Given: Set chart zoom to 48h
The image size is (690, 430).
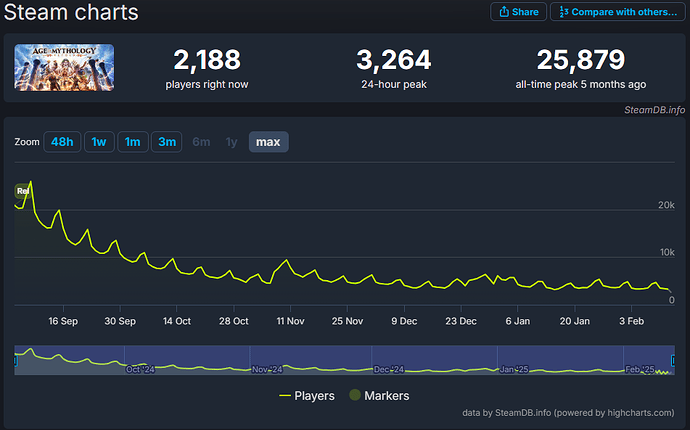Looking at the screenshot, I should pos(62,142).
